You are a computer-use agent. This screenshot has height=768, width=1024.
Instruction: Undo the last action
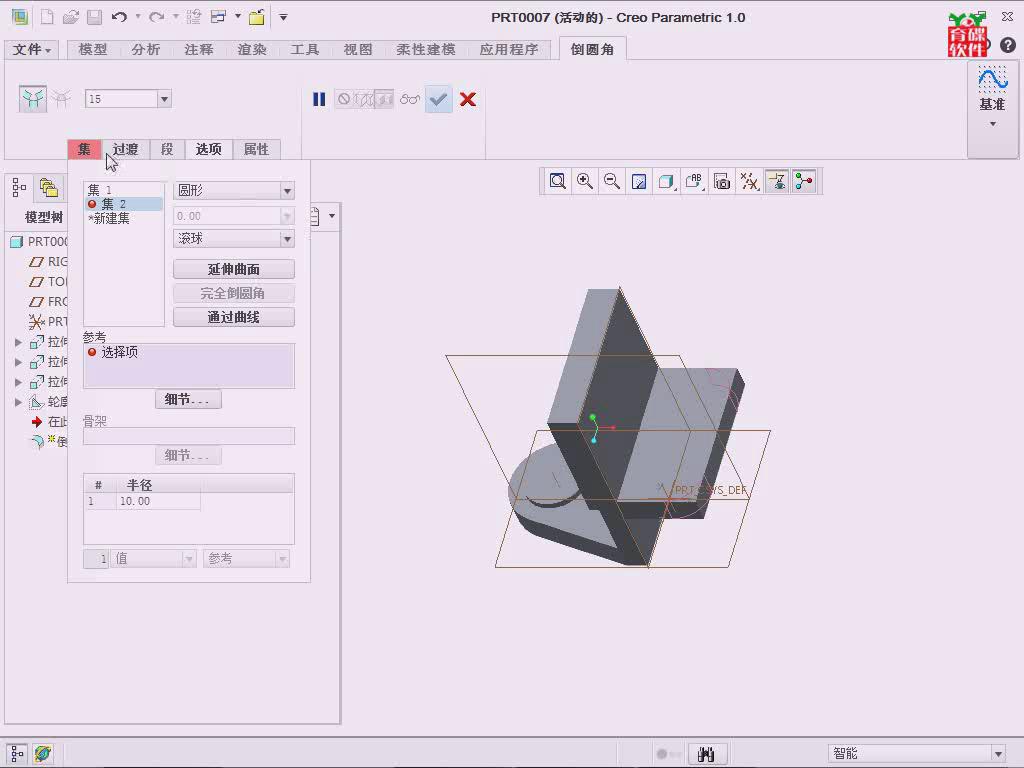(x=119, y=18)
